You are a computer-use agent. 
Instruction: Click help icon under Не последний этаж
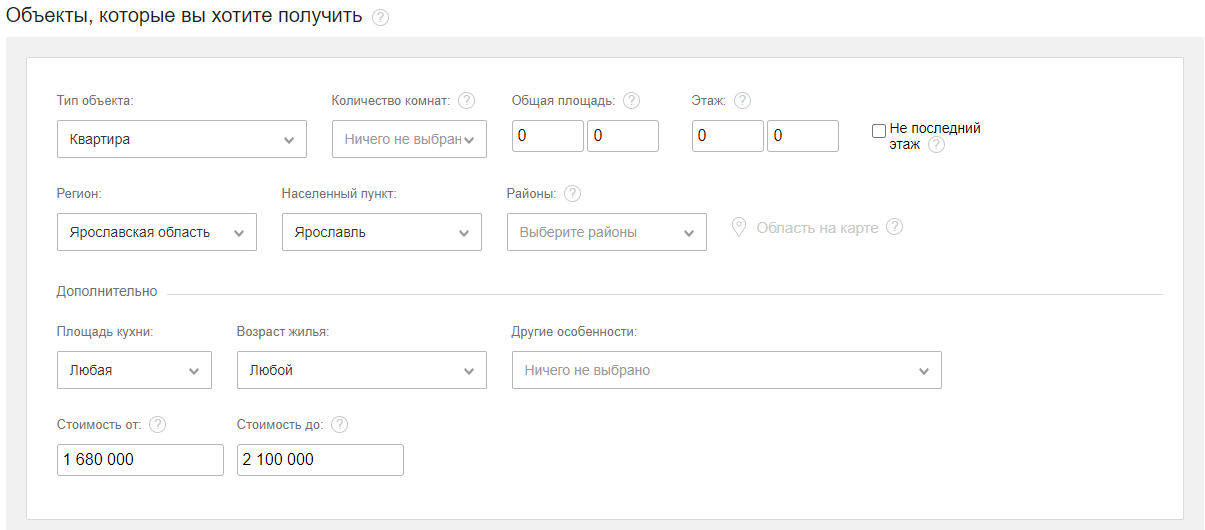click(x=936, y=145)
